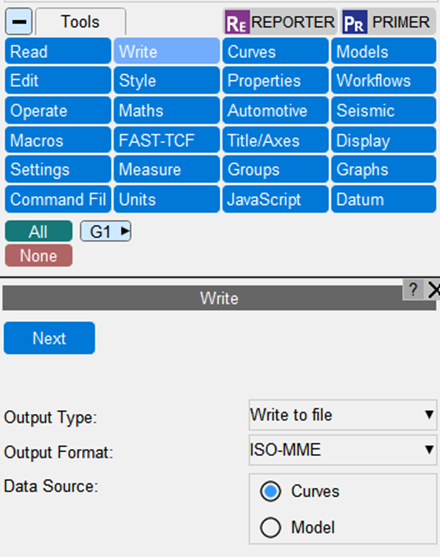Open help for the Write panel
The width and height of the screenshot is (440, 557).
click(413, 290)
